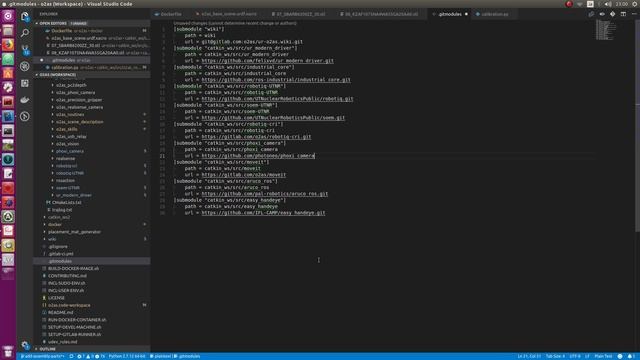Click the editor minimap preview

tap(606, 31)
